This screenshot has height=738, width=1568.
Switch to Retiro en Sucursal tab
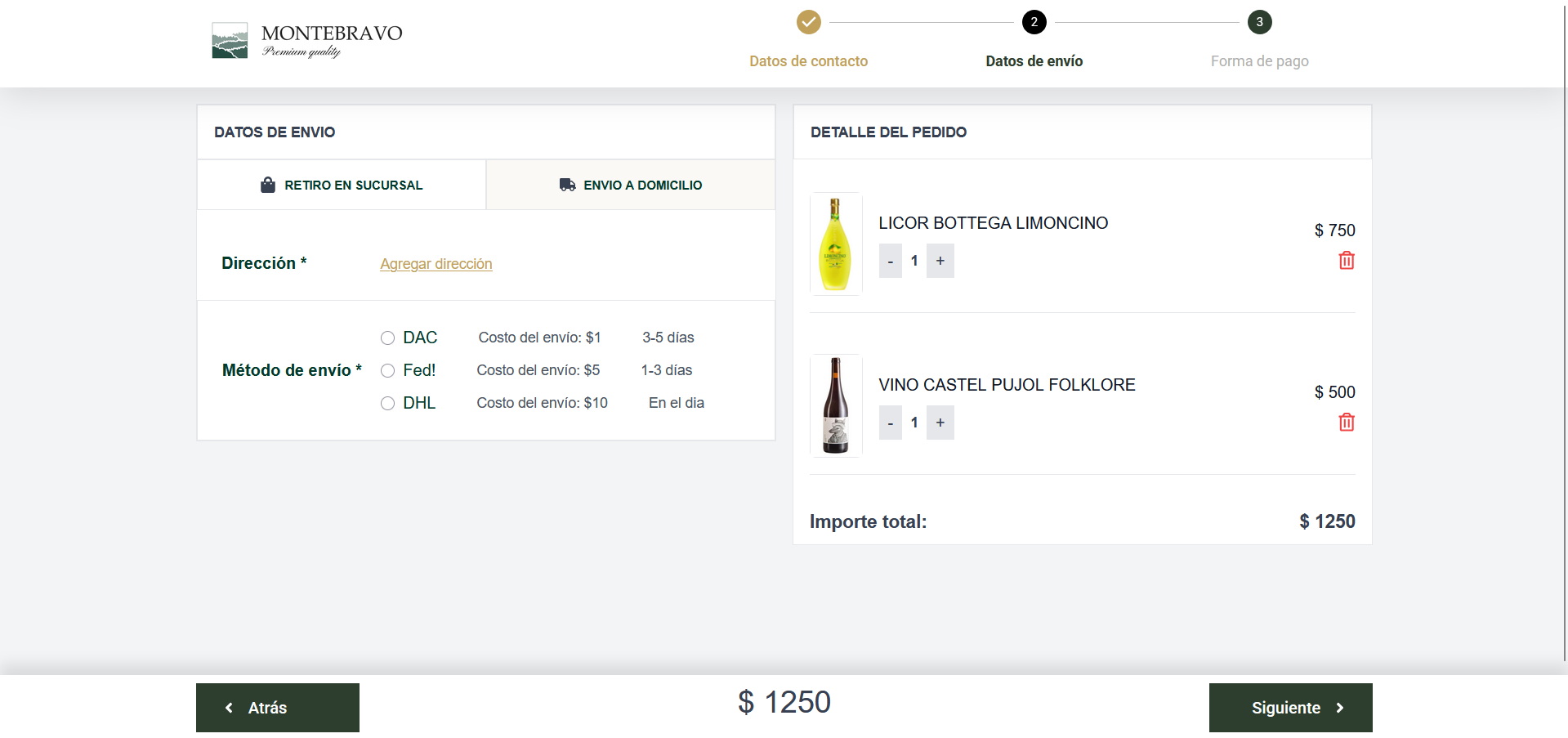pos(342,186)
